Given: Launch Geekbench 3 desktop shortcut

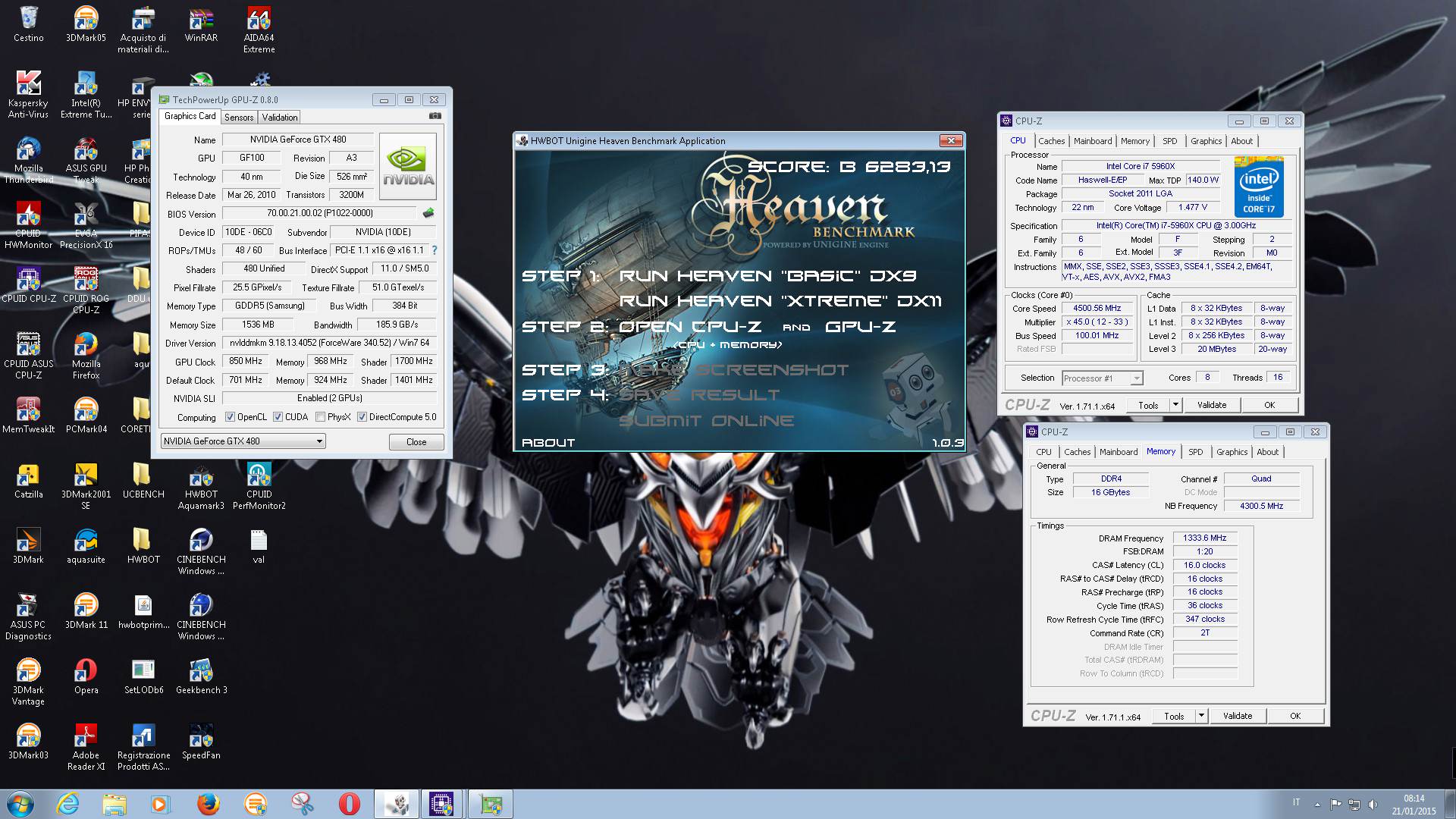Looking at the screenshot, I should [201, 676].
